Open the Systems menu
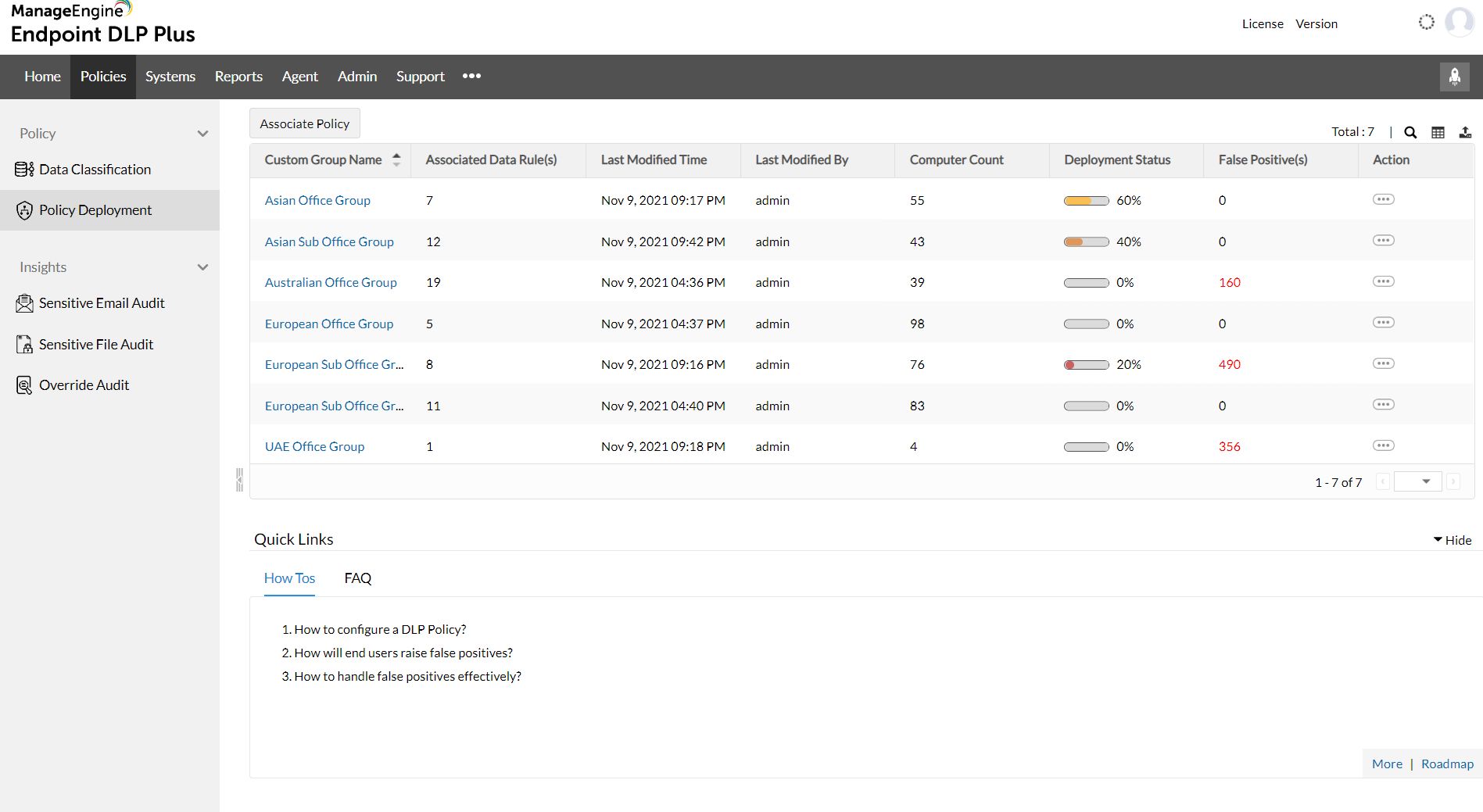1483x812 pixels. (170, 77)
